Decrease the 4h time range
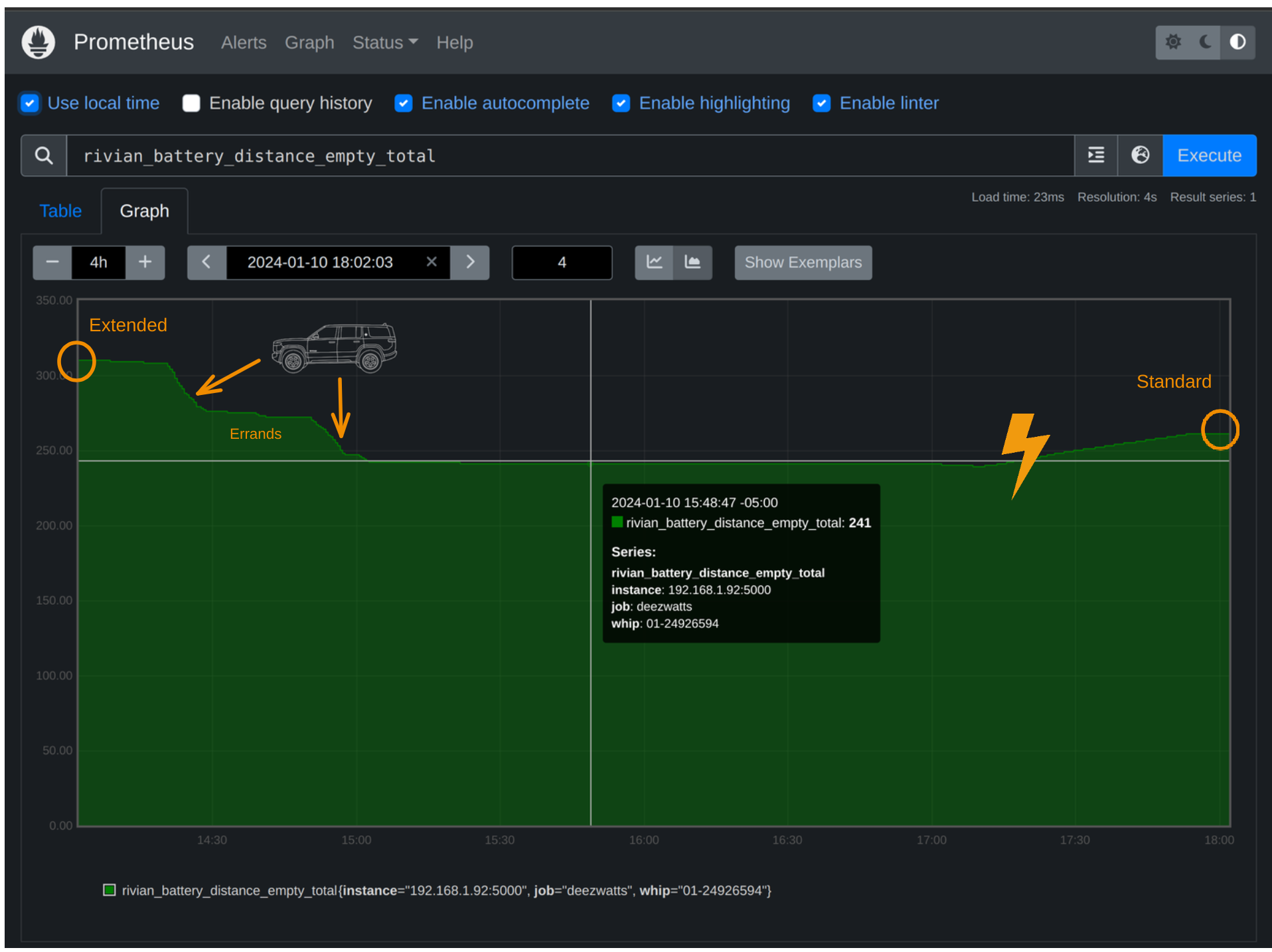 click(52, 262)
